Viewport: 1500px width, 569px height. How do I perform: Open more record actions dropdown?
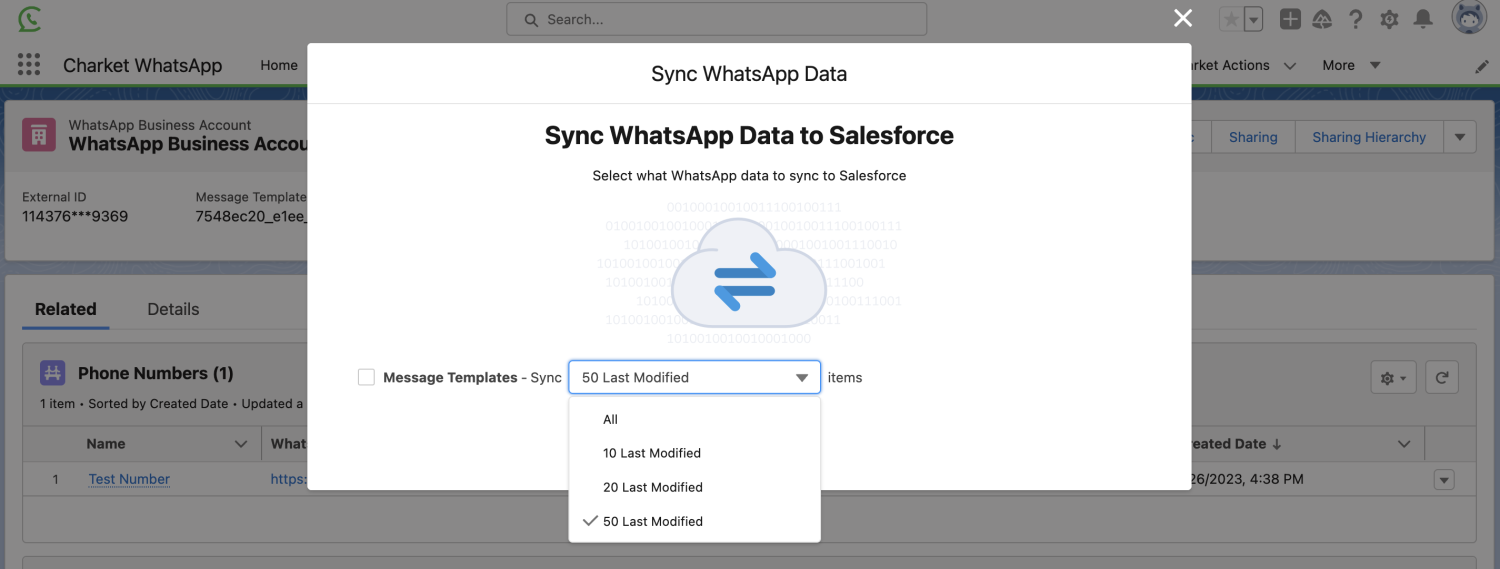pos(1460,137)
